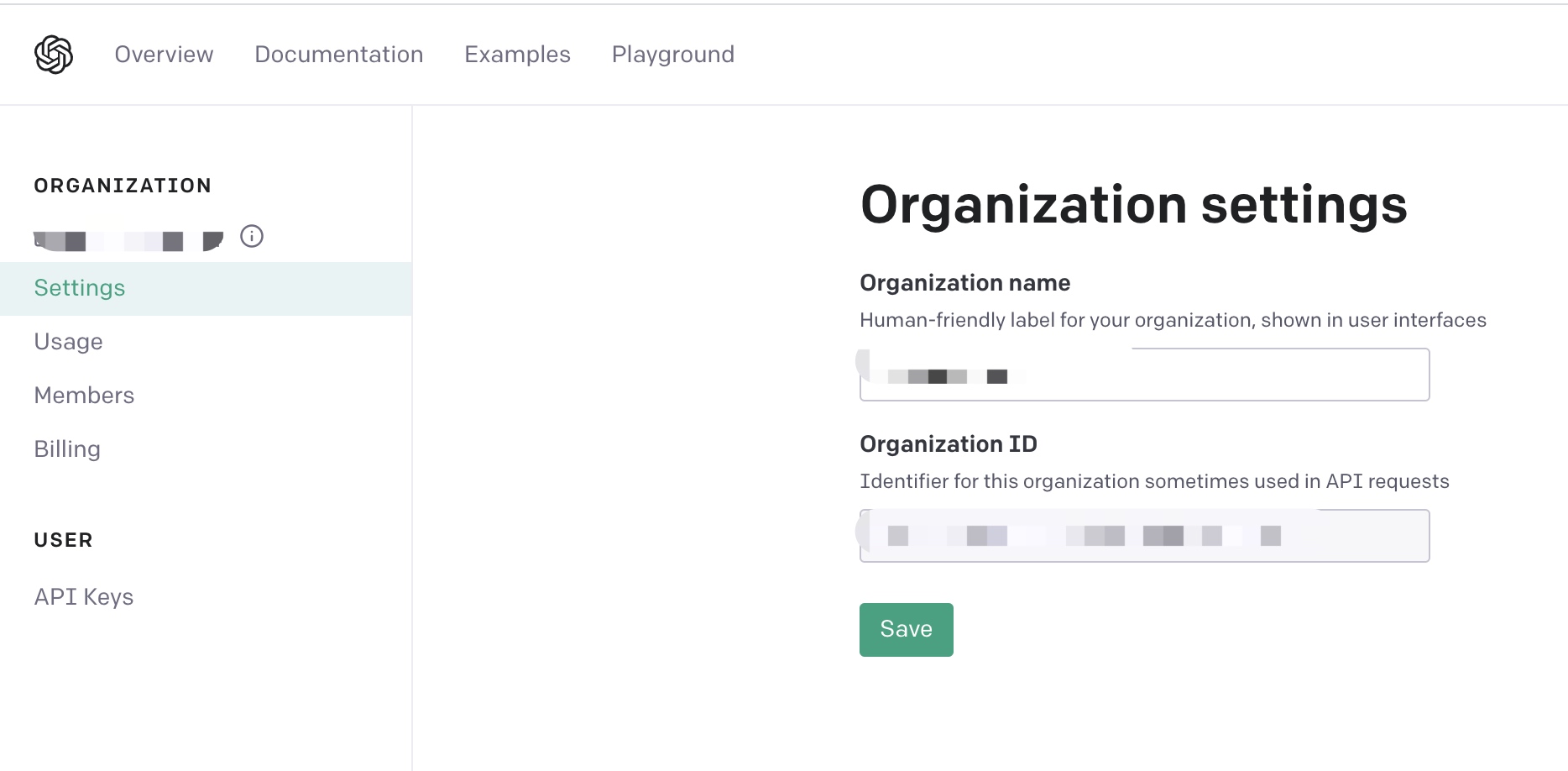Open API Keys under User
The height and width of the screenshot is (771, 1568).
84,597
